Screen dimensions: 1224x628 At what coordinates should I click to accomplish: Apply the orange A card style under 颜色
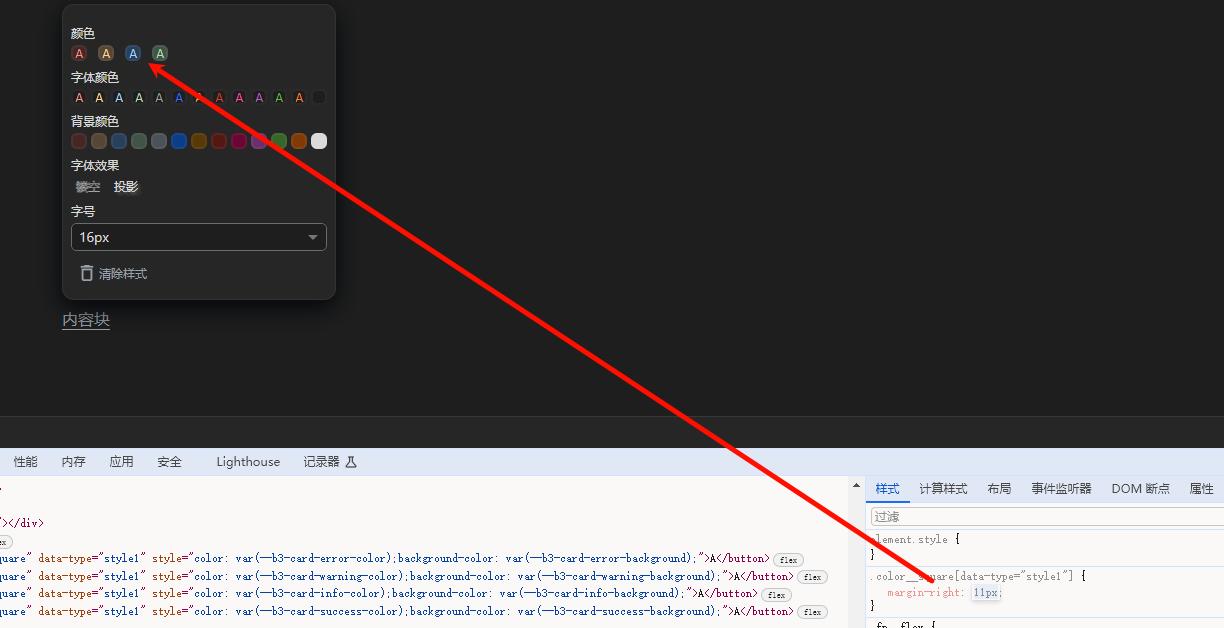pyautogui.click(x=106, y=53)
